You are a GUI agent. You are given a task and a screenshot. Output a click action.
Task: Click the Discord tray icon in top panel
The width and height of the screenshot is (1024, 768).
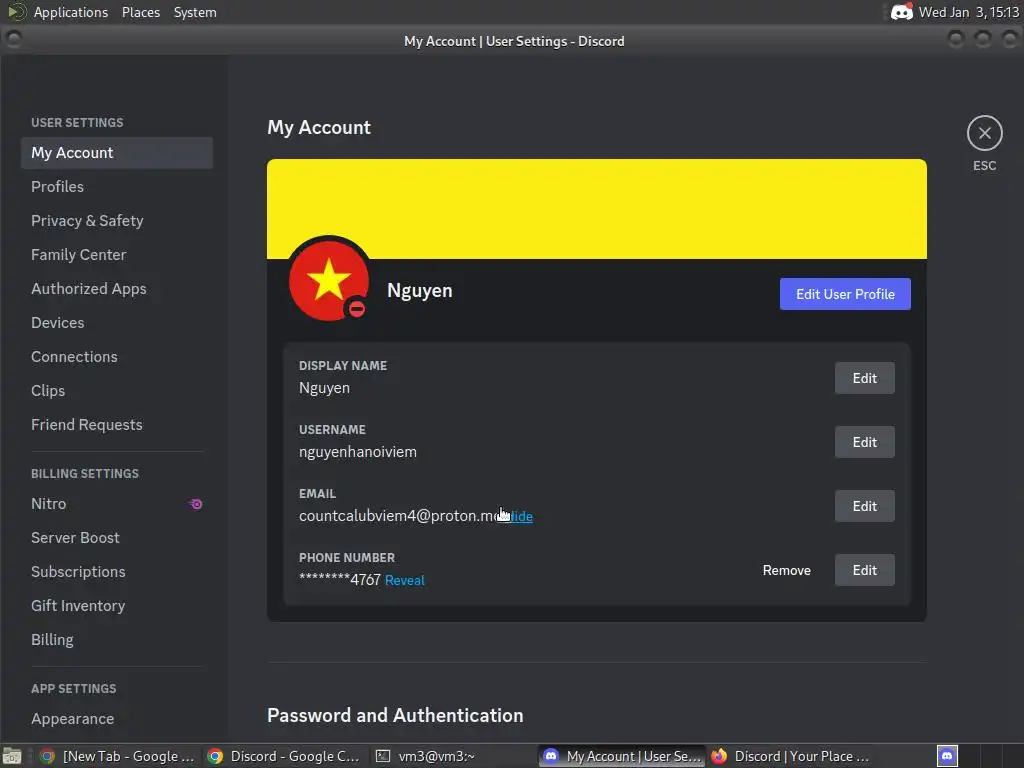click(901, 12)
